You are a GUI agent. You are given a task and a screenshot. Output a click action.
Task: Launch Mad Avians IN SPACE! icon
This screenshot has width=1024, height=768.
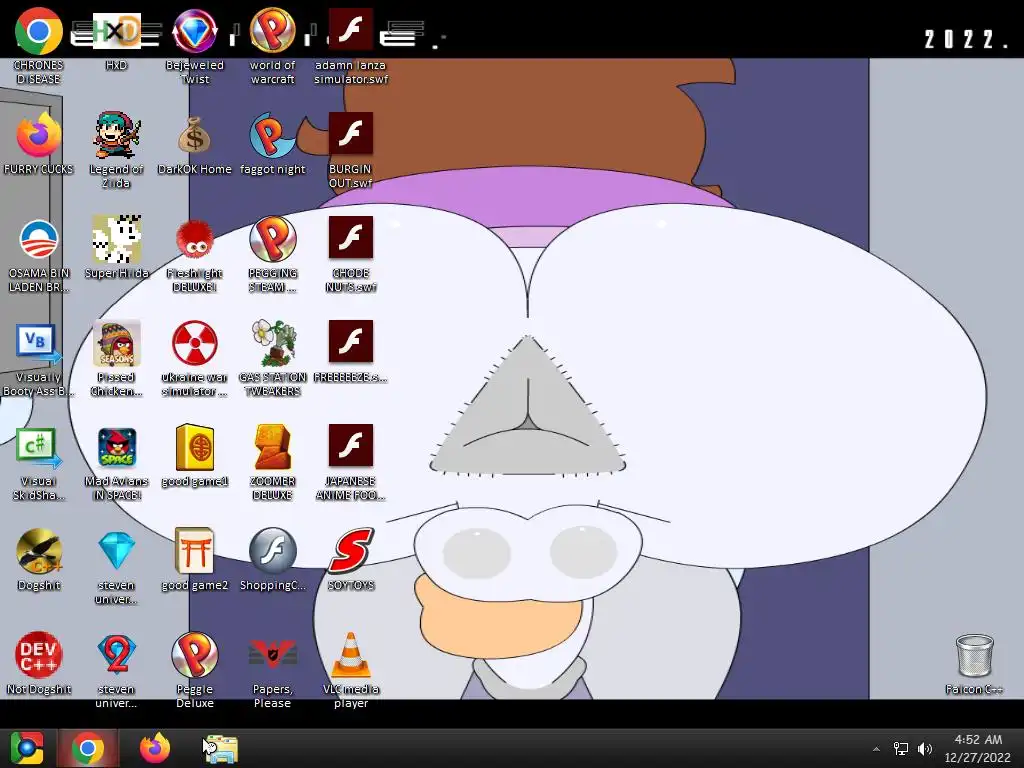(x=116, y=447)
